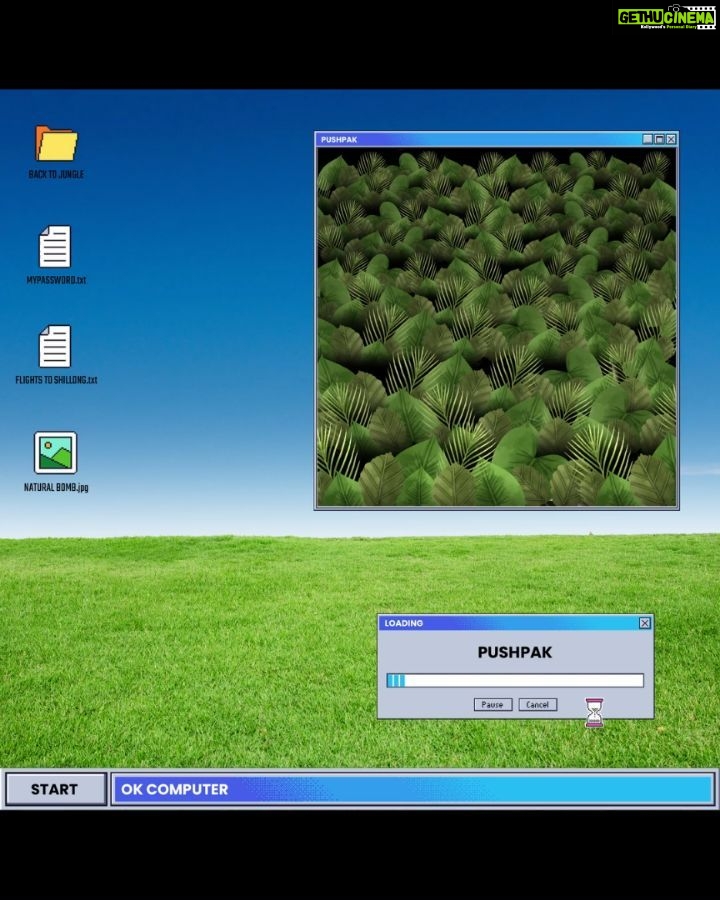The image size is (720, 900).
Task: Open the NATURAL BOMB.jpg image icon
Action: pos(55,453)
